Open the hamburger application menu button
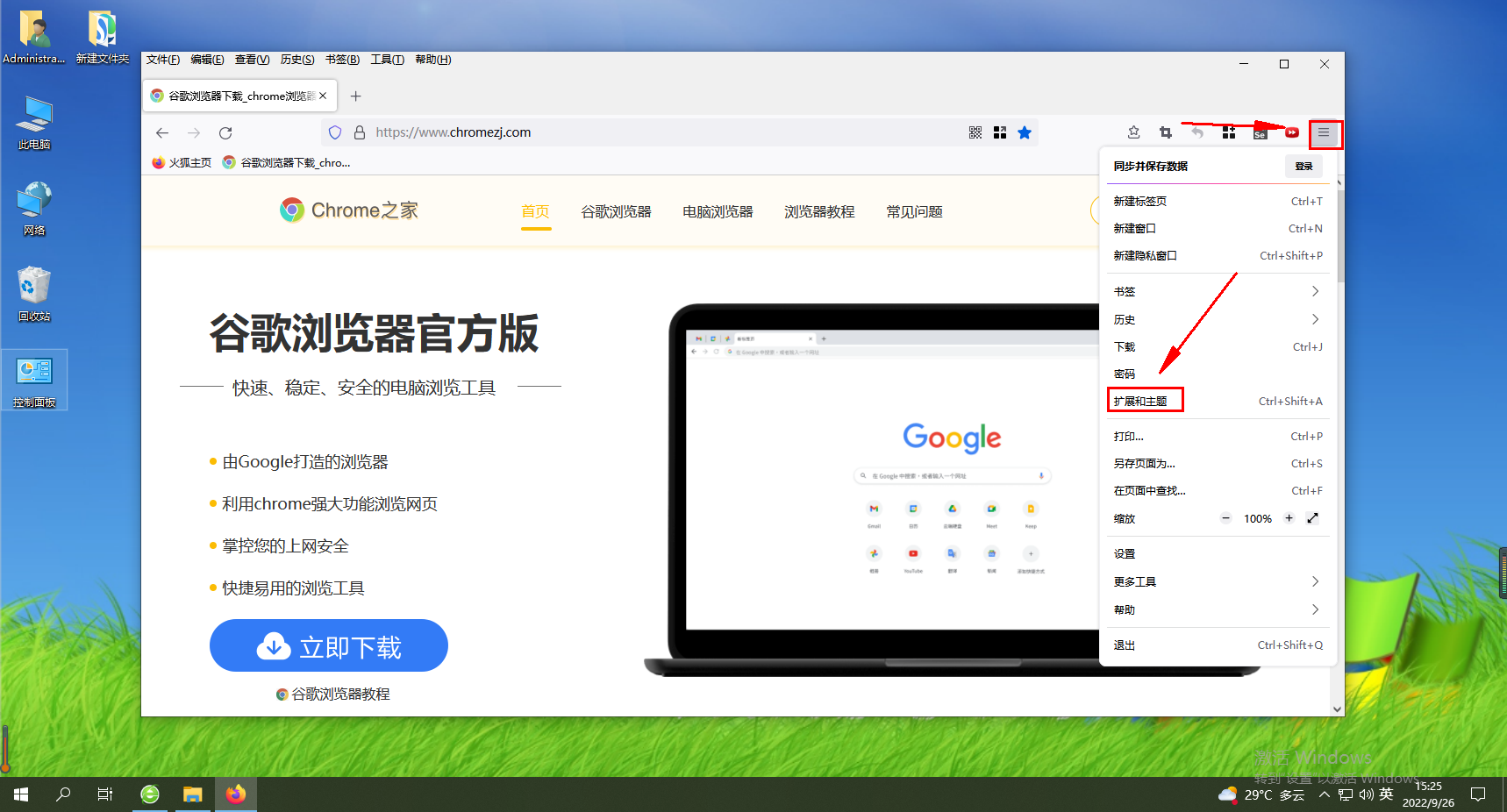The width and height of the screenshot is (1507, 812). click(x=1324, y=132)
